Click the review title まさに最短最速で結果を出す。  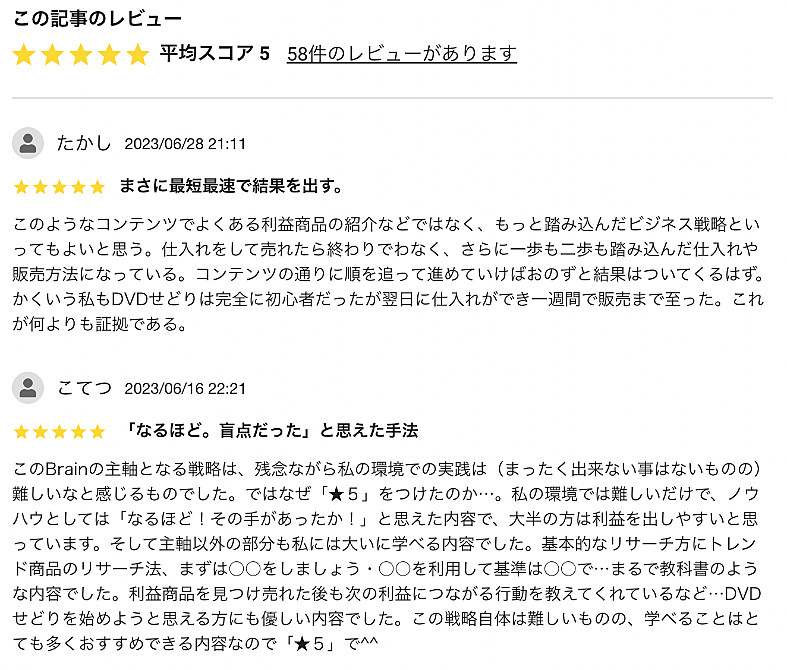[231, 186]
